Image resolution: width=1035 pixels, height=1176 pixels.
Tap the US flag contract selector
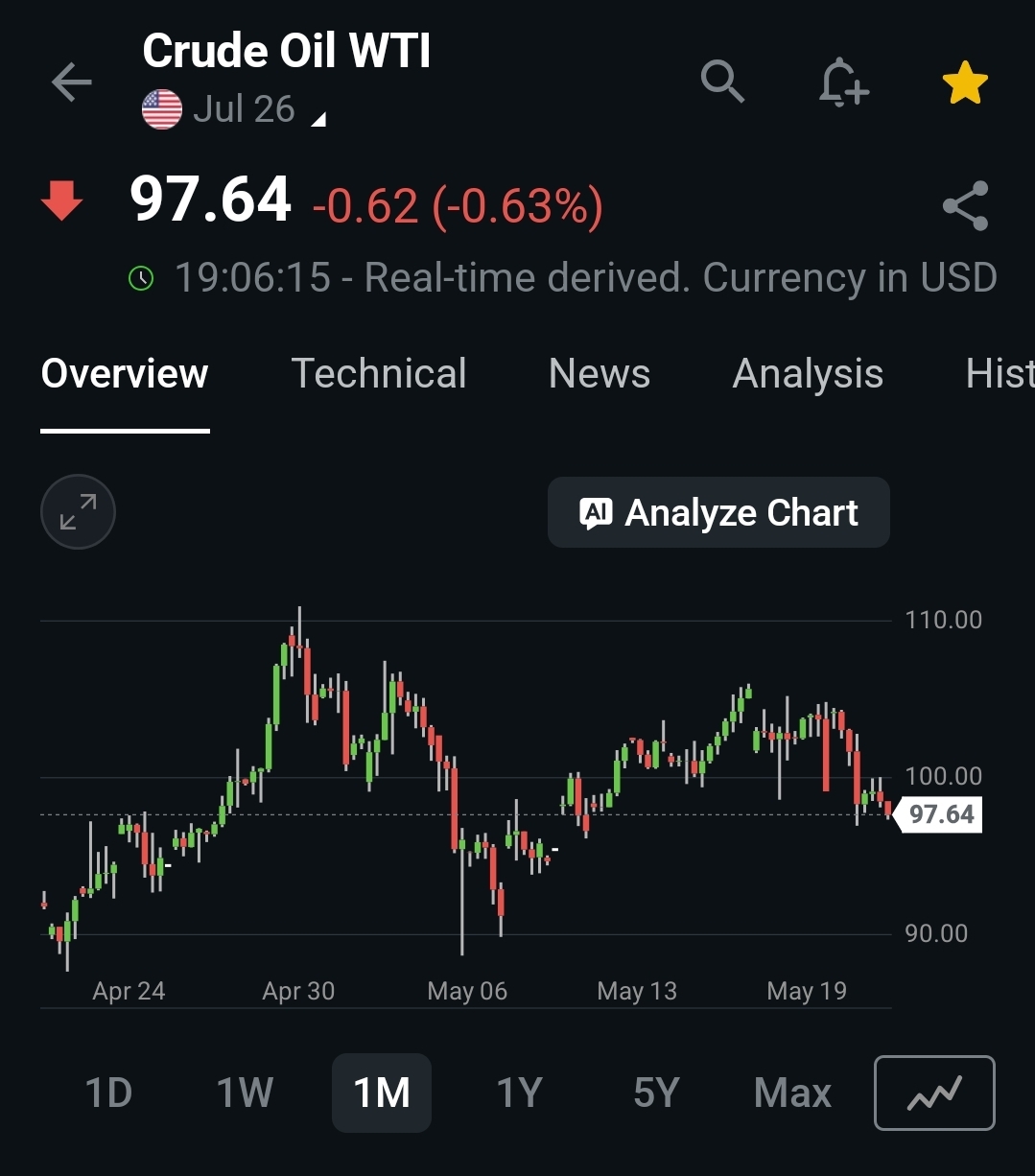coord(162,109)
